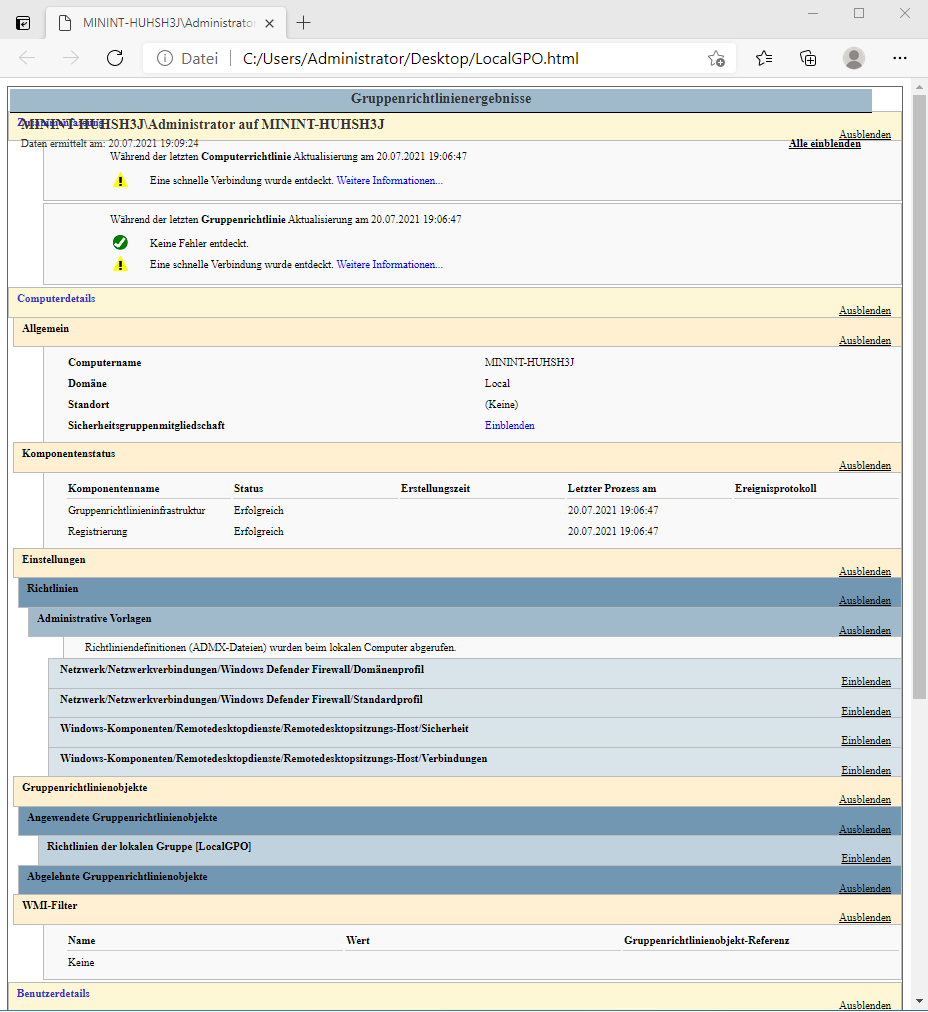Click the Gruppenrichtlinieninfrastruktur component name
This screenshot has width=928, height=1012.
pos(137,510)
